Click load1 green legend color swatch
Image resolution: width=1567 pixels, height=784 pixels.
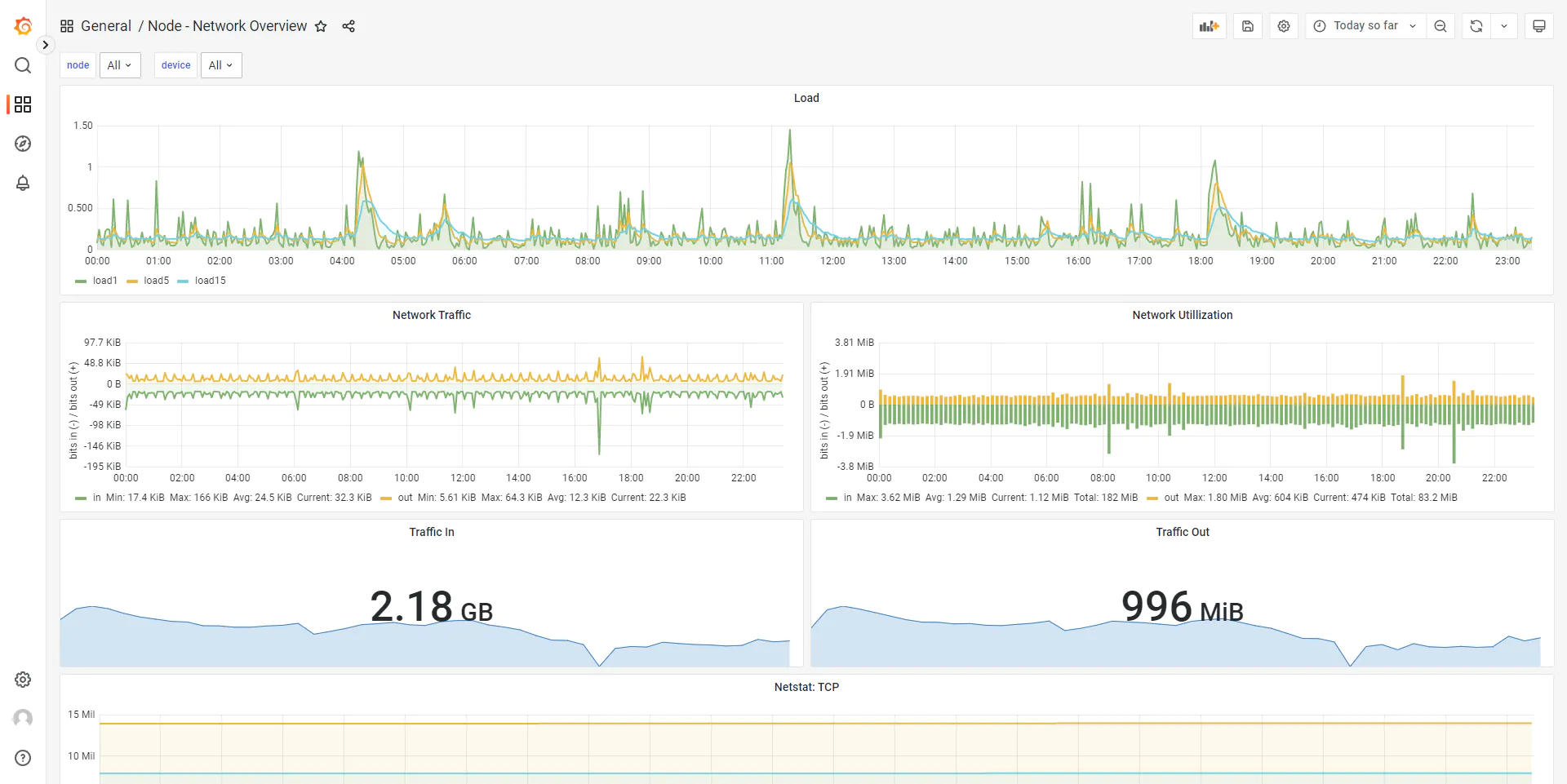point(81,281)
